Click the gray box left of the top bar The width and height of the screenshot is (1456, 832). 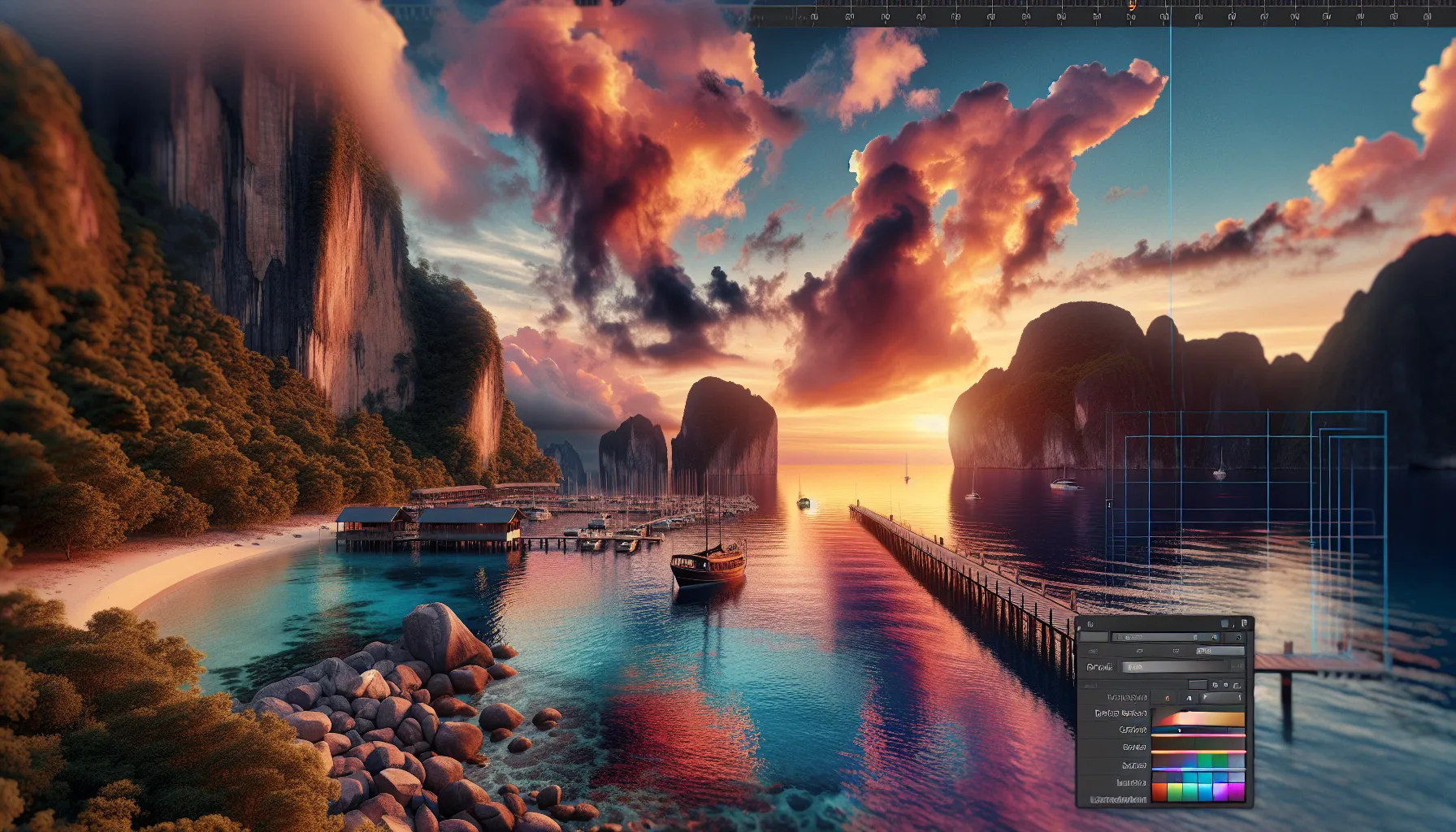(x=1093, y=637)
